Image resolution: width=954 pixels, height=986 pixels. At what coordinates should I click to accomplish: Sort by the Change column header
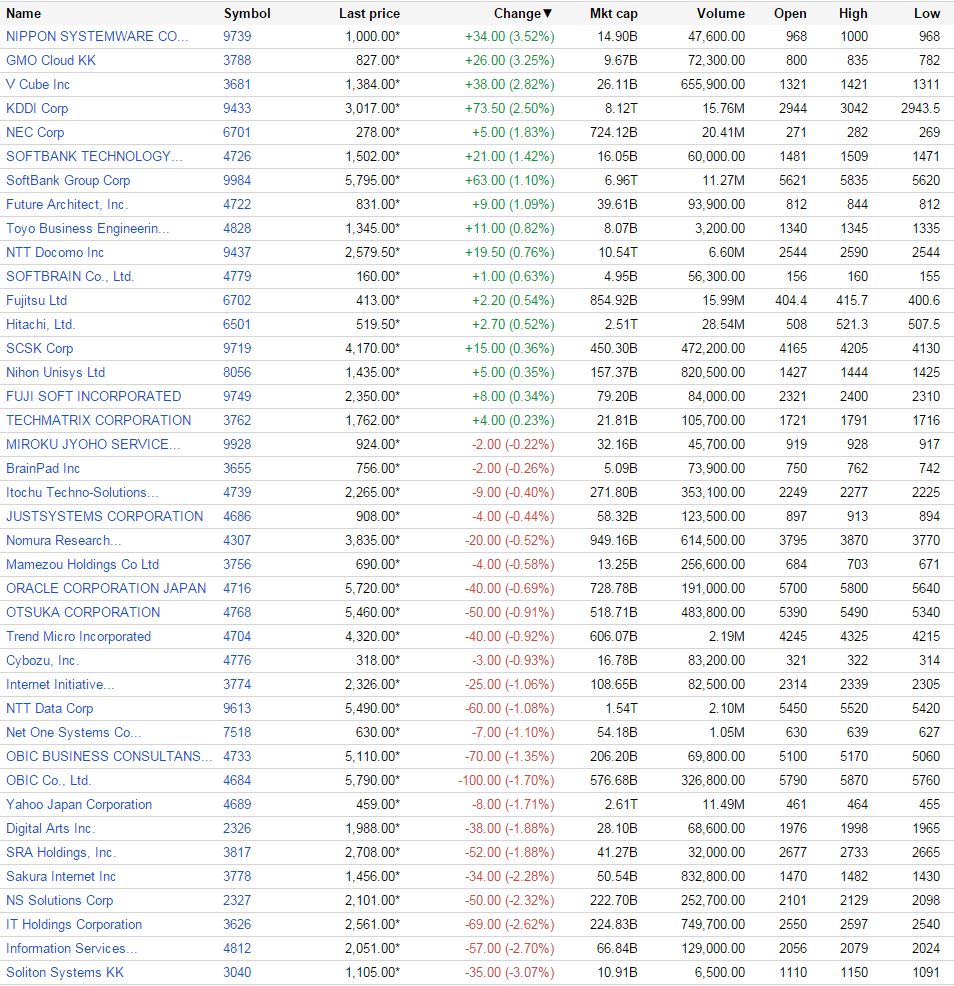[x=523, y=13]
